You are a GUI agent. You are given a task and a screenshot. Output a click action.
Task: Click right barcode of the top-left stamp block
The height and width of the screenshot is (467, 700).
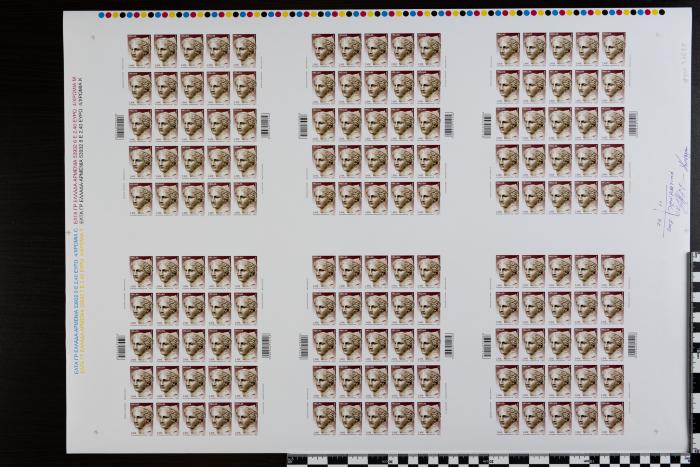coord(265,125)
